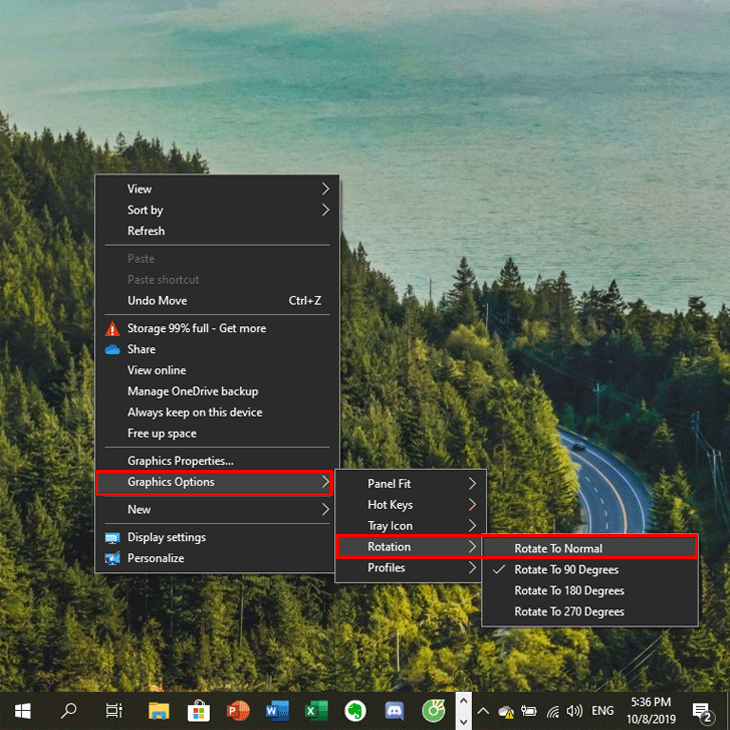730x730 pixels.
Task: Launch PowerPoint from the taskbar
Action: 238,711
